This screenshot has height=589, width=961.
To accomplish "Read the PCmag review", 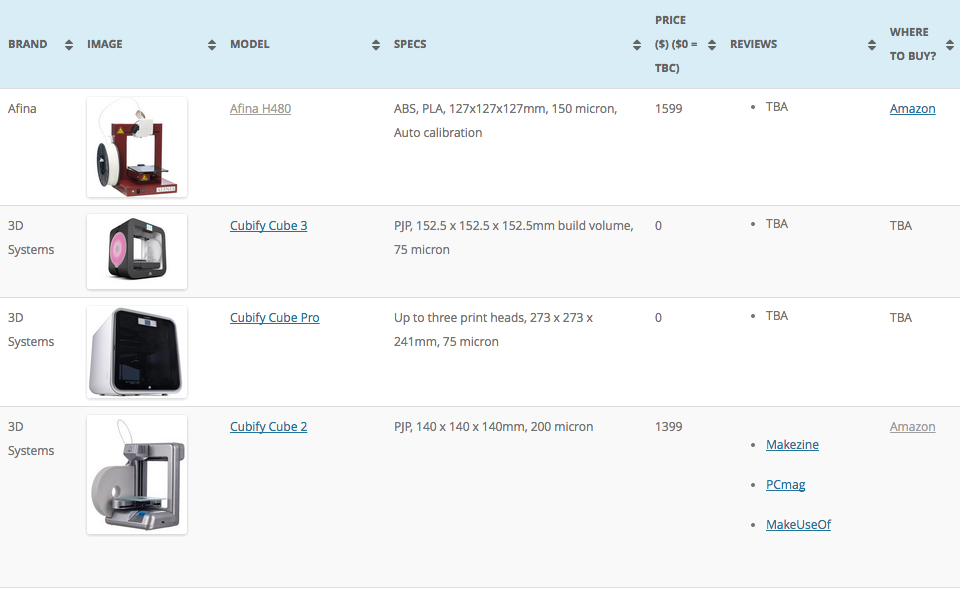I will (786, 484).
